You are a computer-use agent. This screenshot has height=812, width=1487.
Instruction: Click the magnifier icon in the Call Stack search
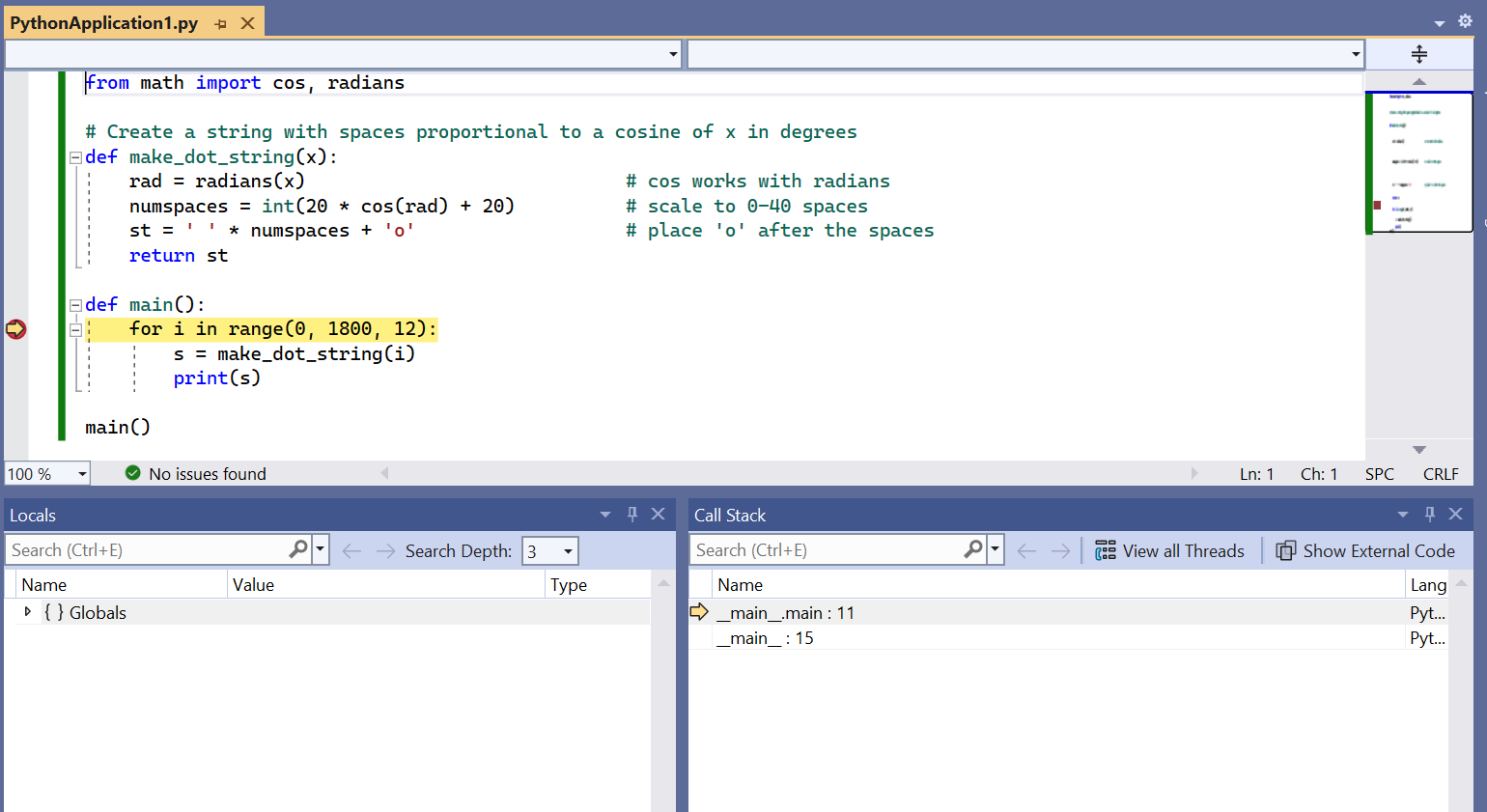974,548
